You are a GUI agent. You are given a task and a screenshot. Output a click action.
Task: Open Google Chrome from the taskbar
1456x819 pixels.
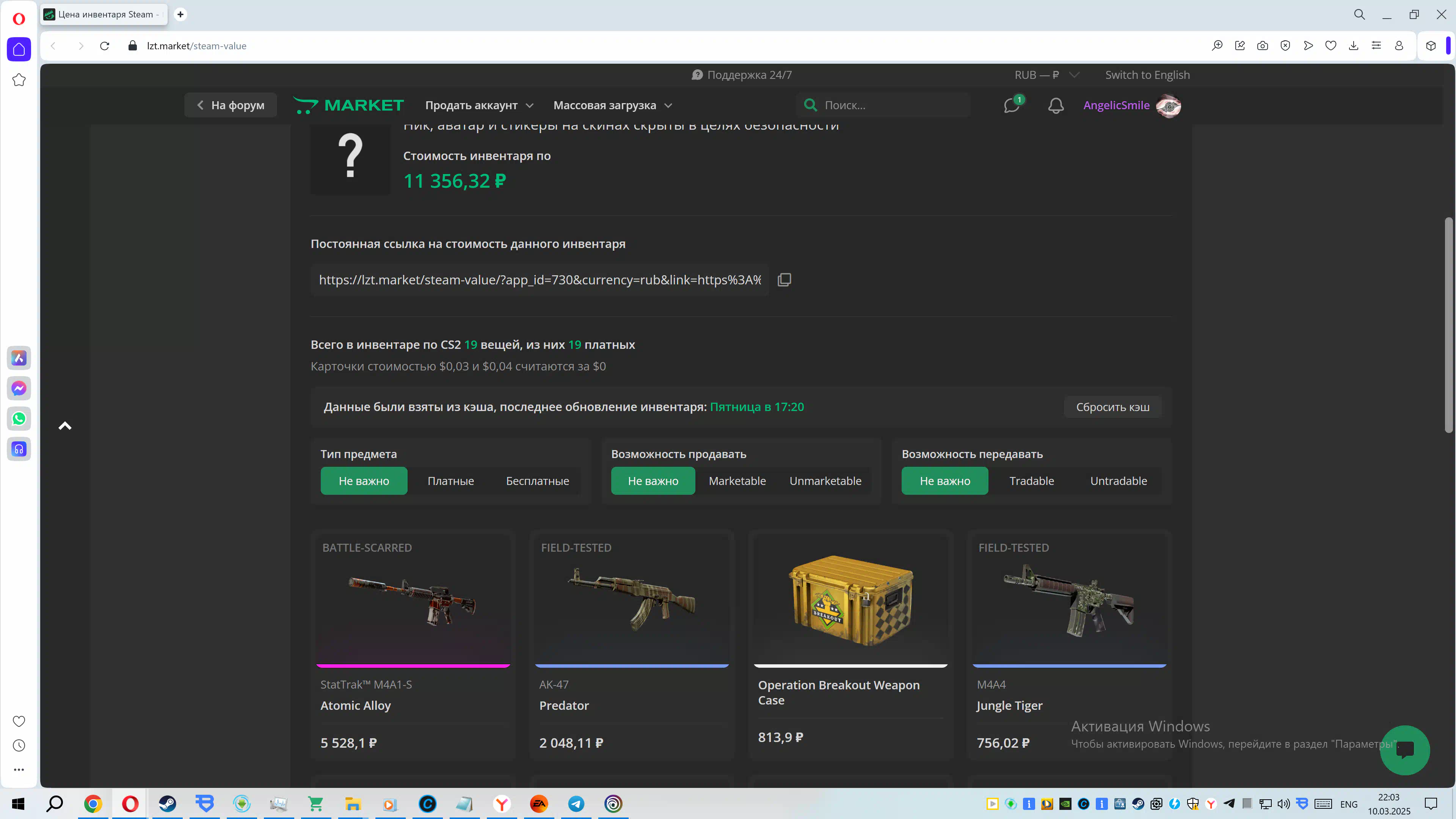click(93, 803)
